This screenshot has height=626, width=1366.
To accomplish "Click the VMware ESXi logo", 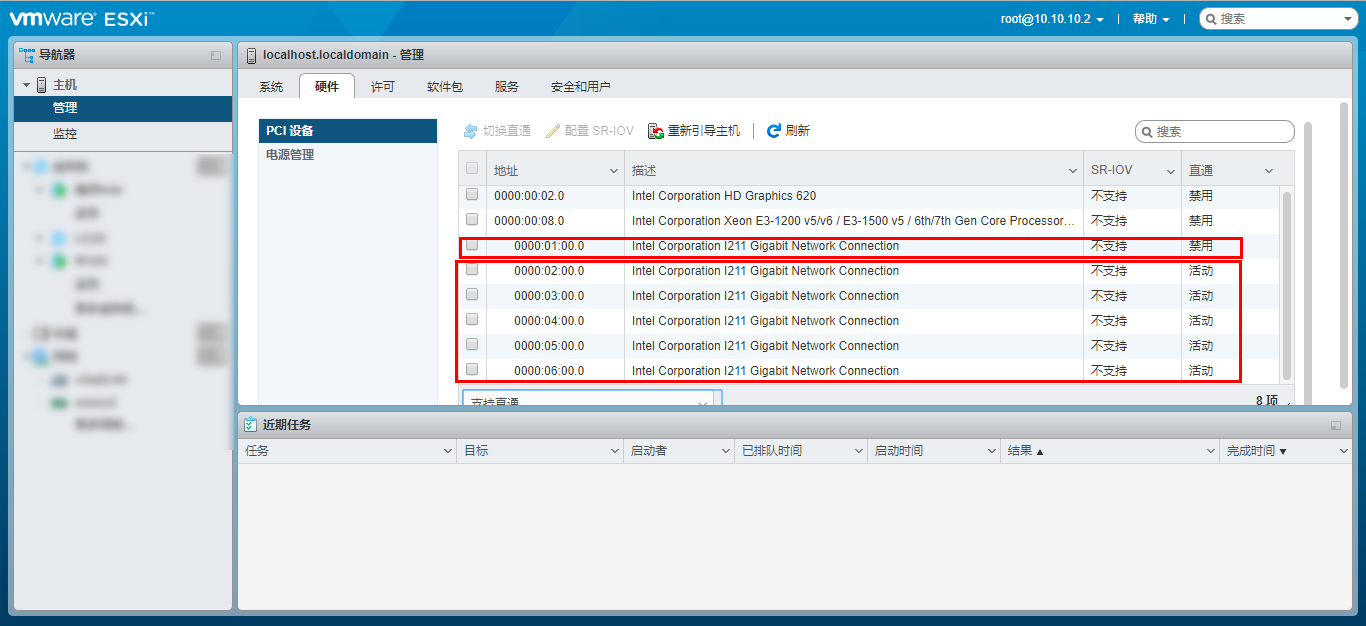I will tap(82, 18).
